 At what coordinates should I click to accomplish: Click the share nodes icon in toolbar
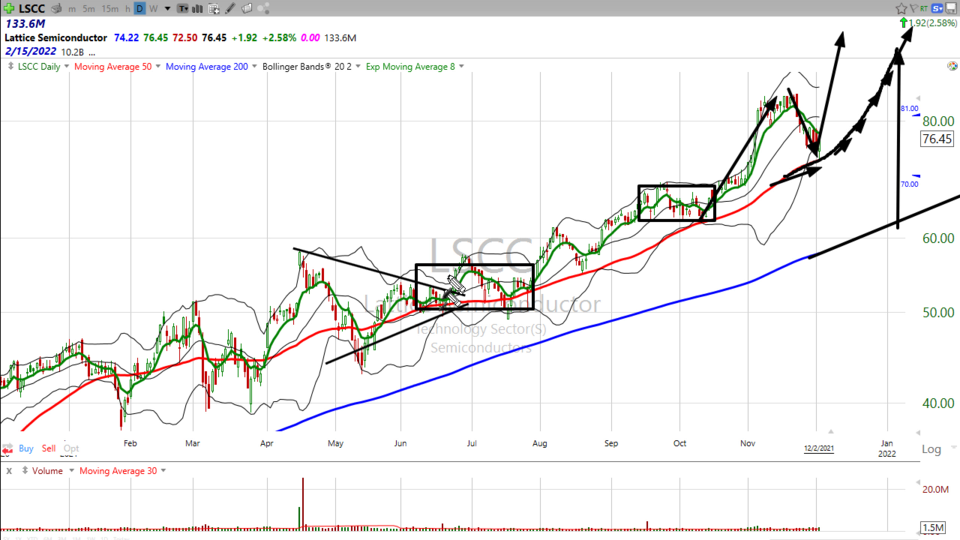pos(264,9)
